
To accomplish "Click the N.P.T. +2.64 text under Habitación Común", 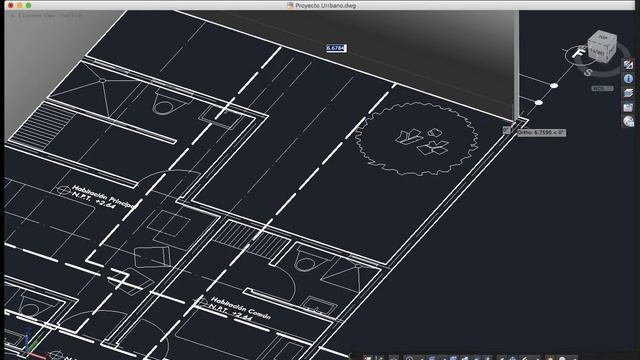I will point(231,313).
